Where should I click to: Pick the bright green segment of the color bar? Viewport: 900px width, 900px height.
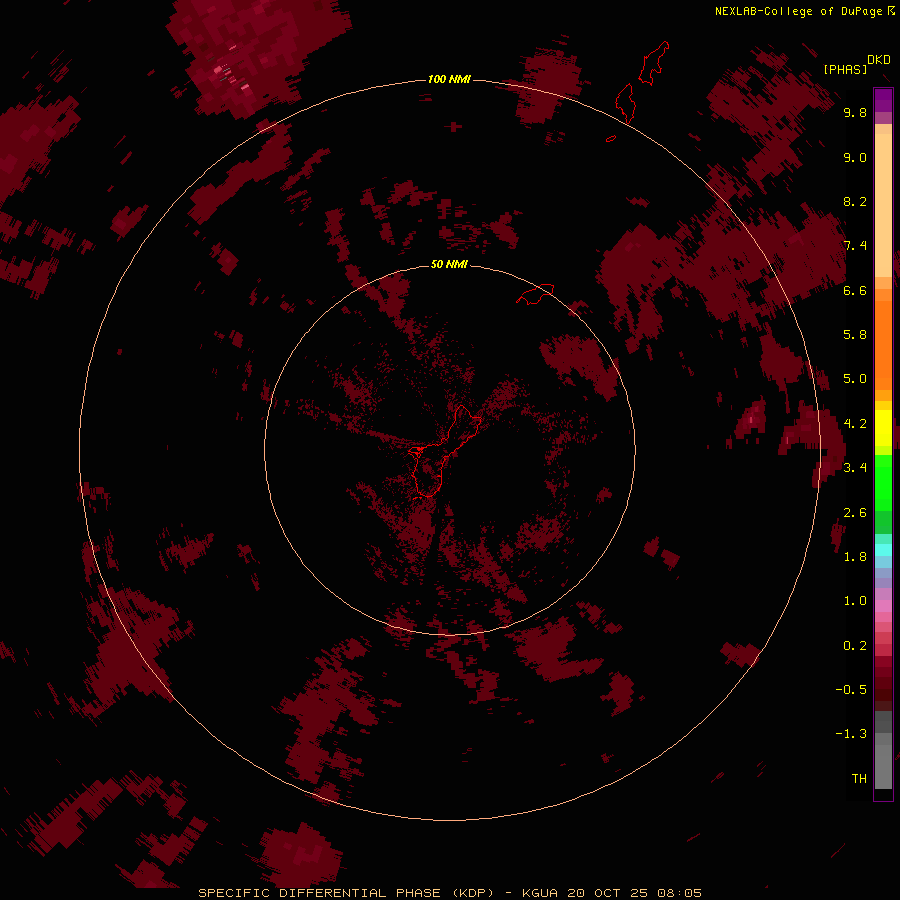pyautogui.click(x=883, y=483)
